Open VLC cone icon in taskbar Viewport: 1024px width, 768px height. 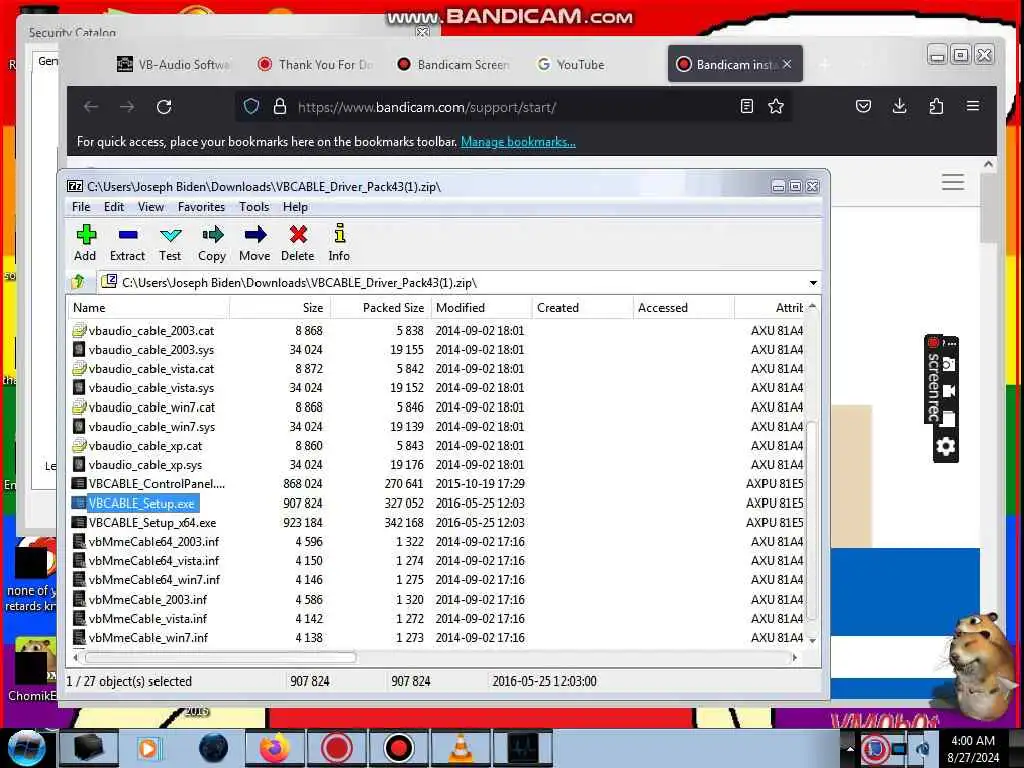click(x=461, y=748)
